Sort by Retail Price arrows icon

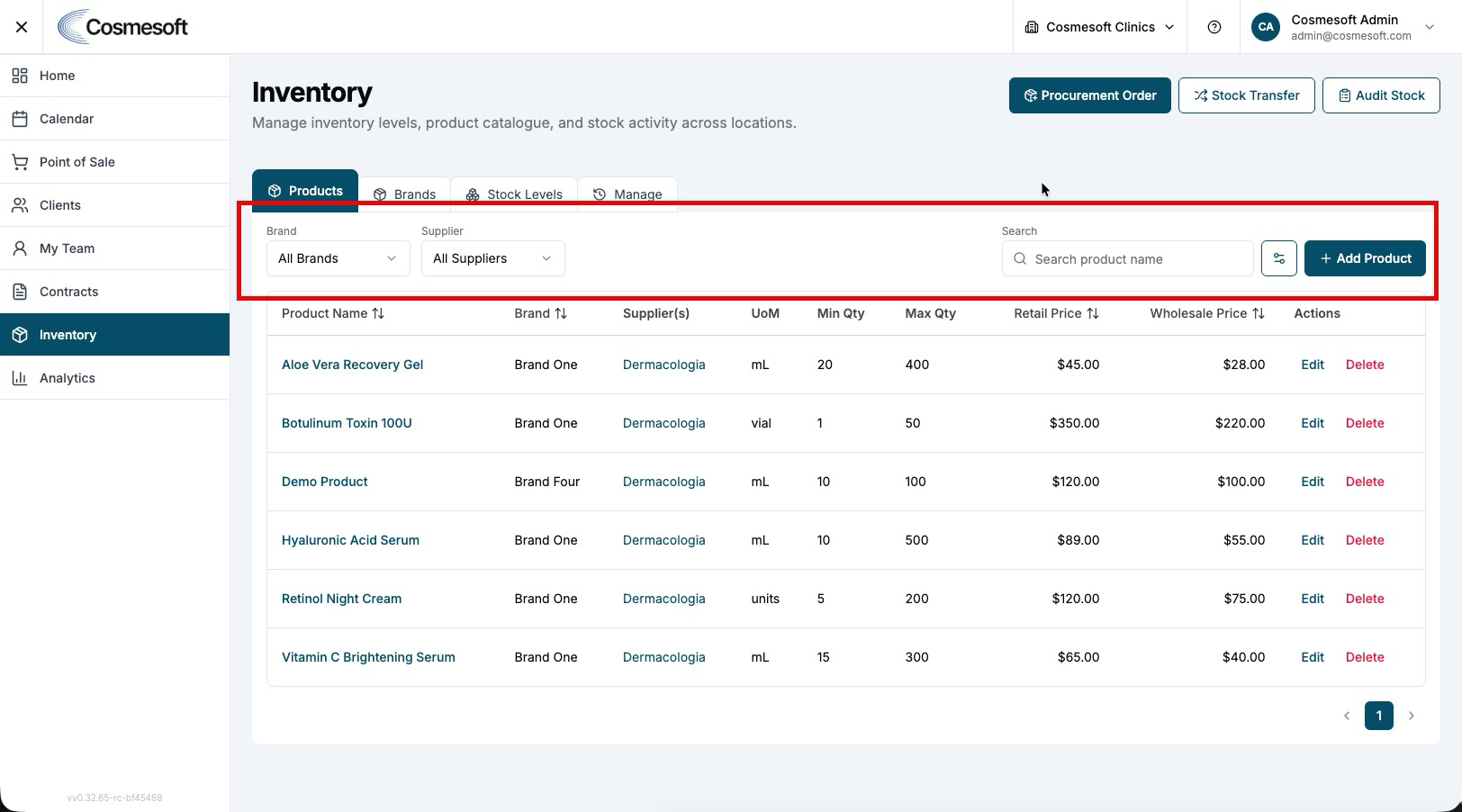pyautogui.click(x=1092, y=313)
